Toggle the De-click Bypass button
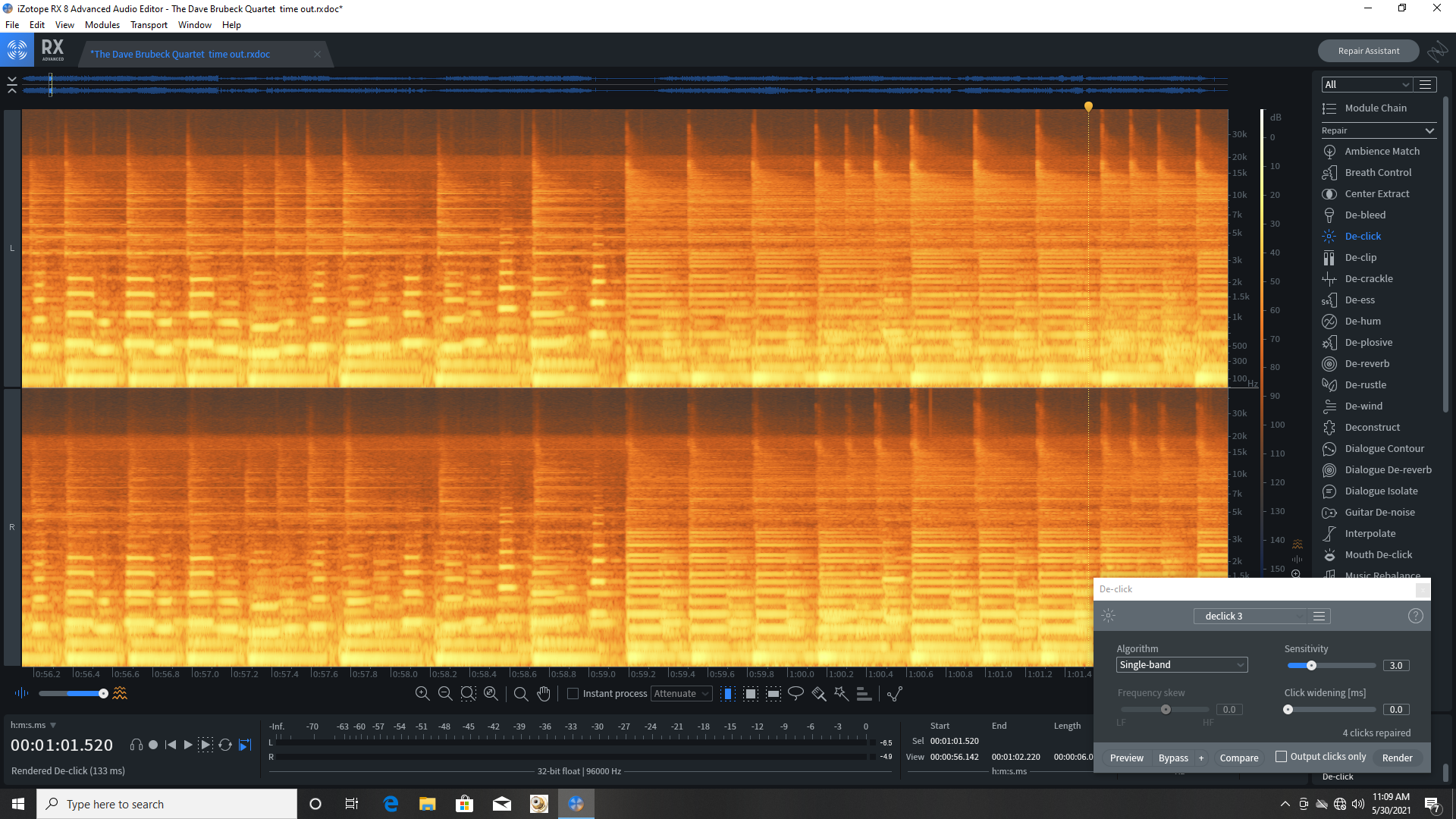This screenshot has height=819, width=1456. 1173,758
